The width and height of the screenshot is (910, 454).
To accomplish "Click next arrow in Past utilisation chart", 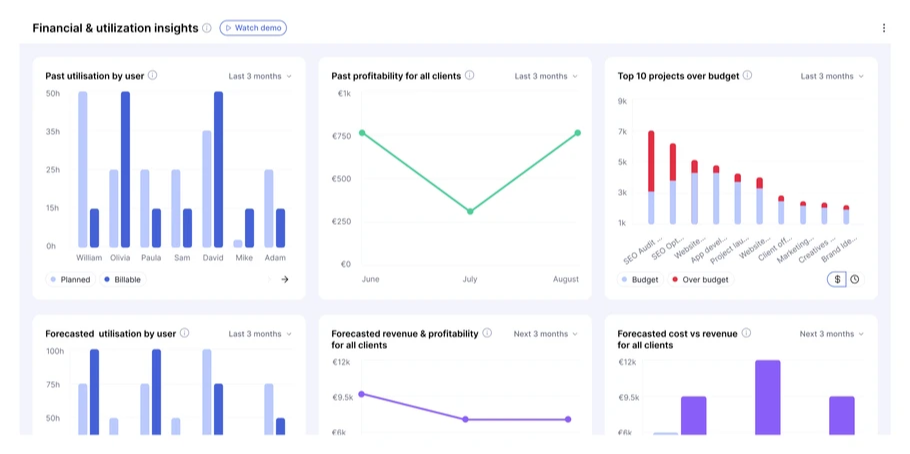I will 285,280.
